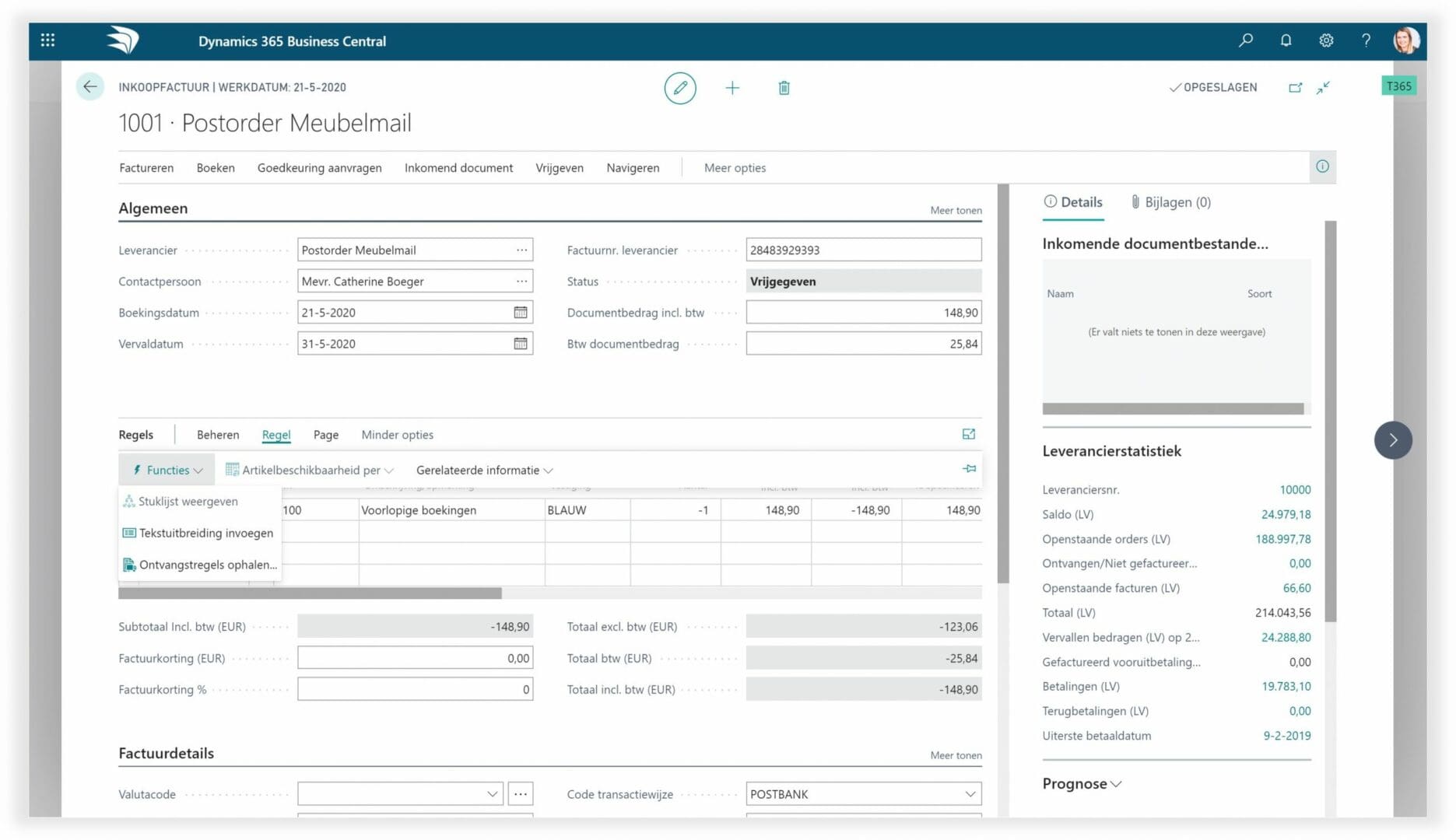Click the Documentbedrag incl. btw field

point(863,312)
